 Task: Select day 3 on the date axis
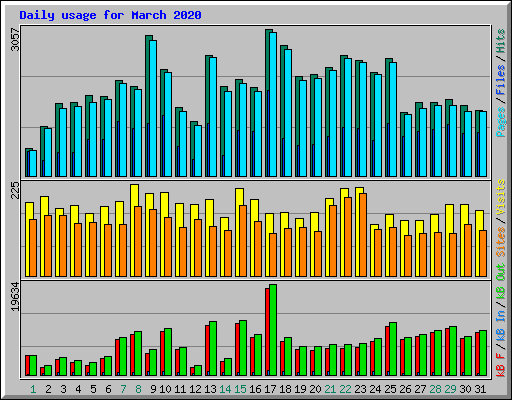pyautogui.click(x=63, y=389)
